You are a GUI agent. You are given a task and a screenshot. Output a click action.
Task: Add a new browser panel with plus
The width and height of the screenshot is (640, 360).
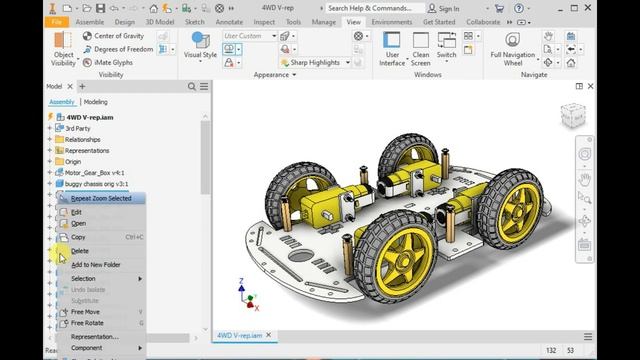click(82, 87)
